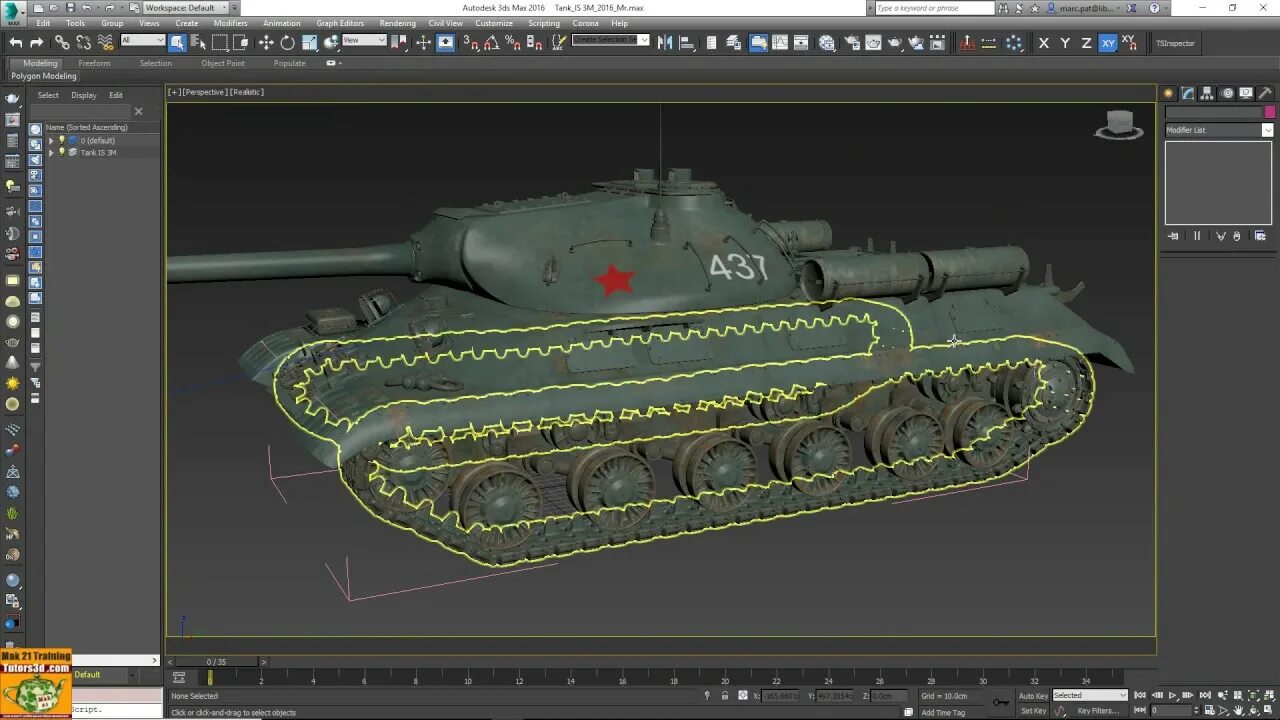
Task: Choose the Rectangular Selection Region tool
Action: click(220, 43)
